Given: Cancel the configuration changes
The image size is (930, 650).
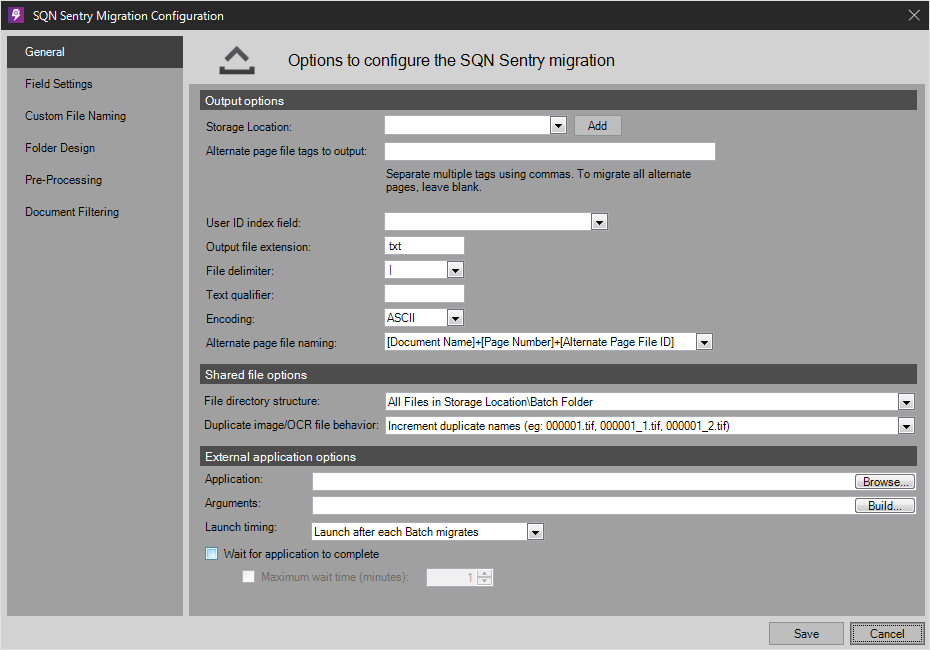Looking at the screenshot, I should pos(887,633).
